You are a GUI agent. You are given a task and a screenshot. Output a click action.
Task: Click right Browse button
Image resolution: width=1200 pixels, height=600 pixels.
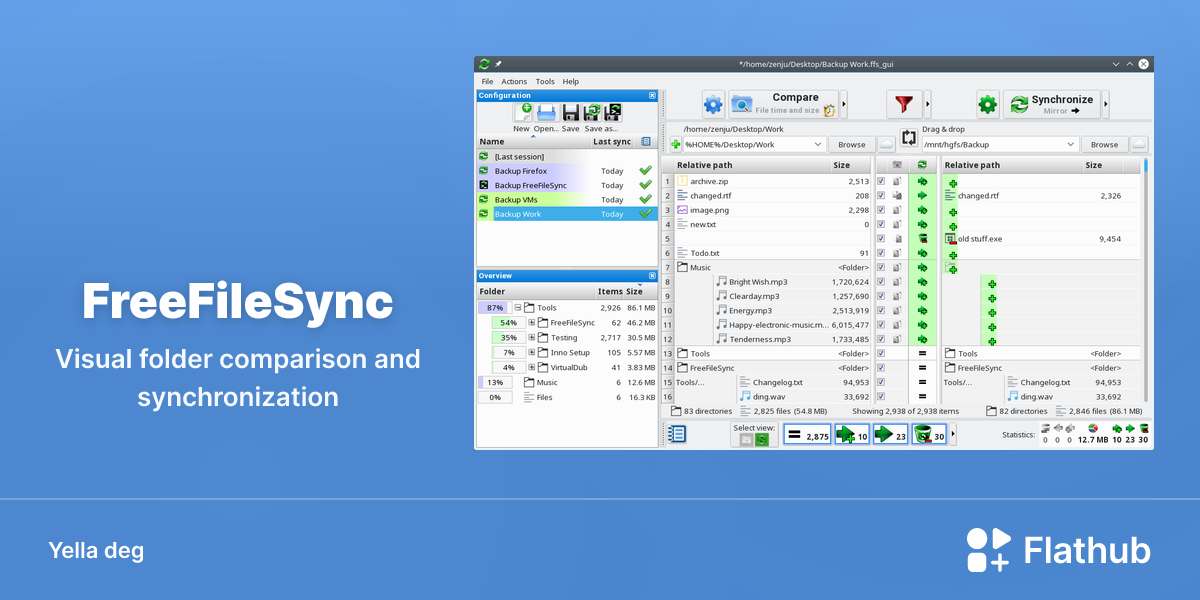[1105, 145]
